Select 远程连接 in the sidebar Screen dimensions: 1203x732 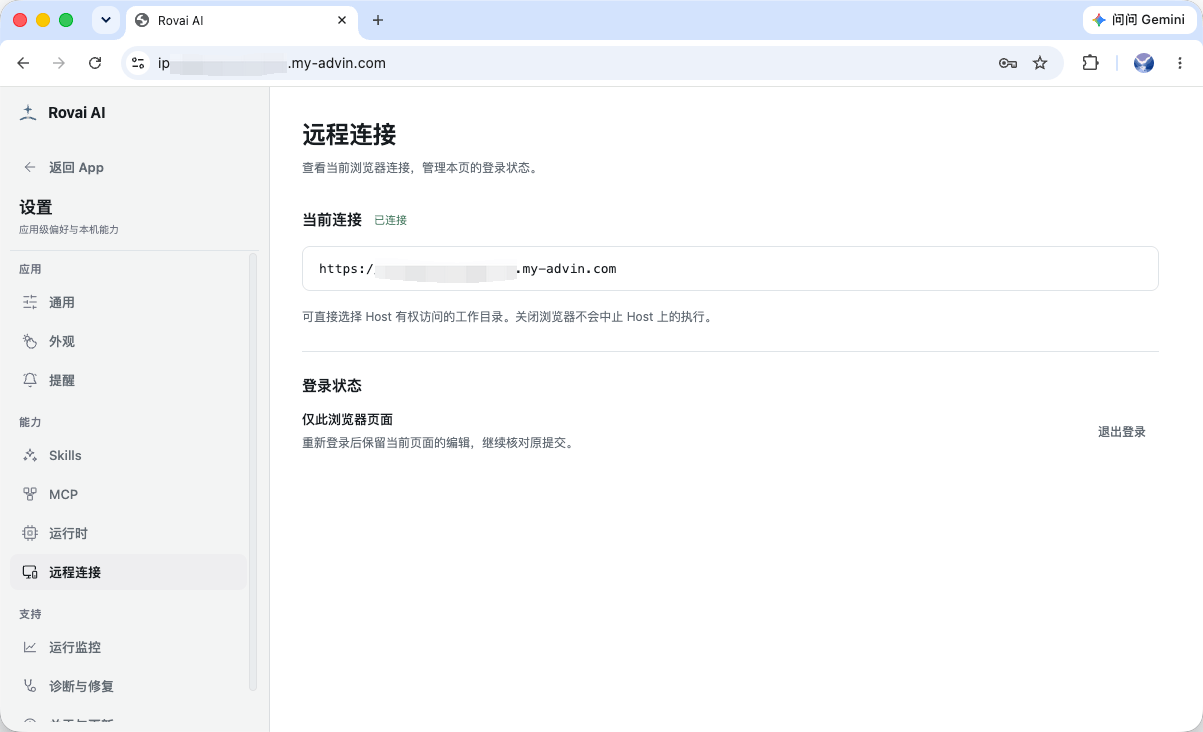[128, 572]
